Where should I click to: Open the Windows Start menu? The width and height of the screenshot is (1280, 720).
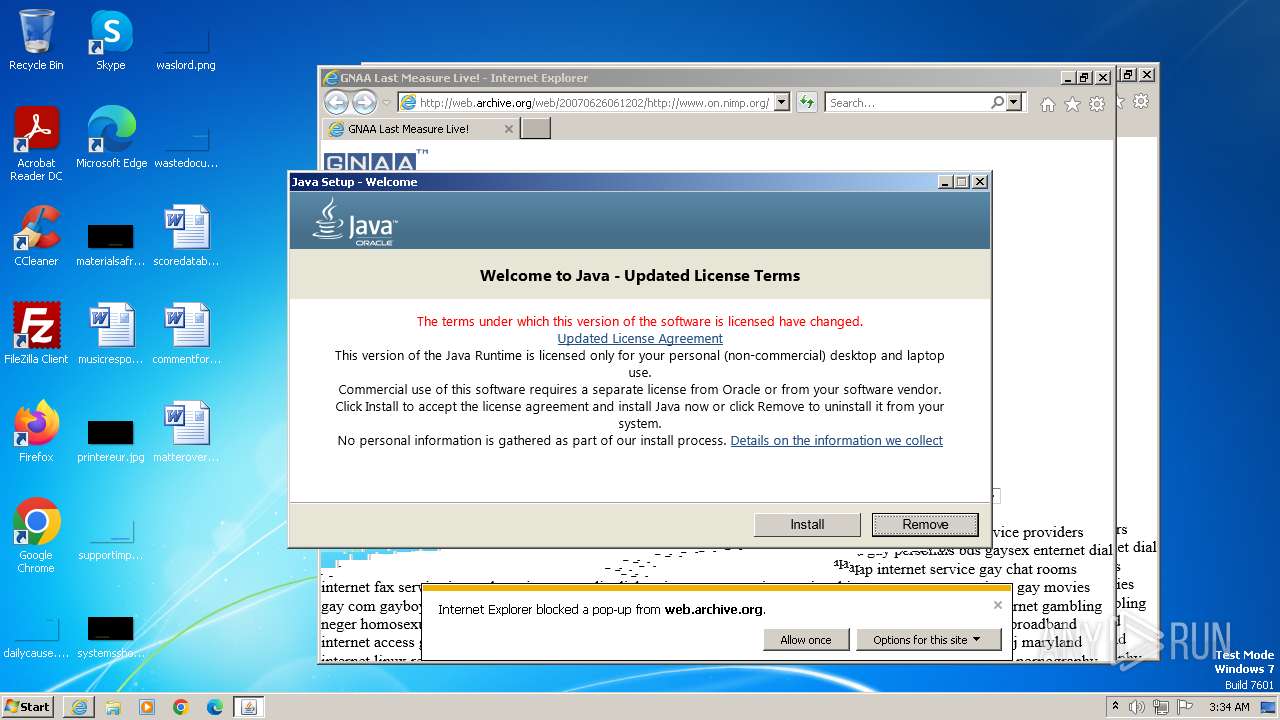click(x=28, y=707)
